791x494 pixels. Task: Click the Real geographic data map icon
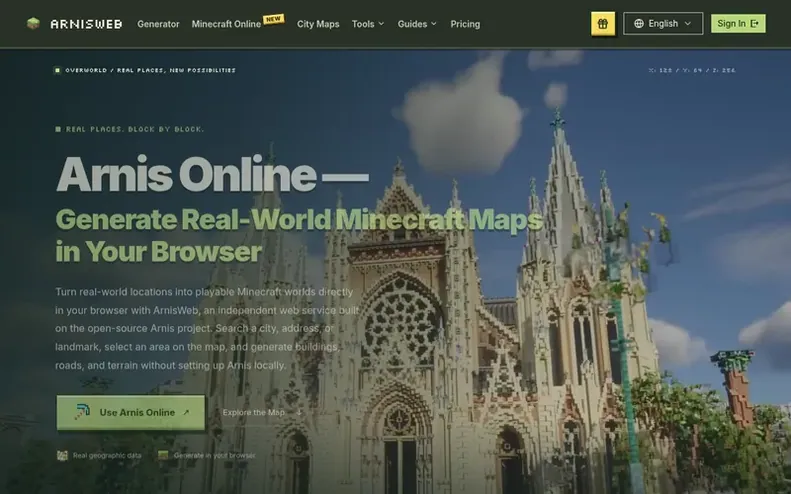pyautogui.click(x=62, y=456)
